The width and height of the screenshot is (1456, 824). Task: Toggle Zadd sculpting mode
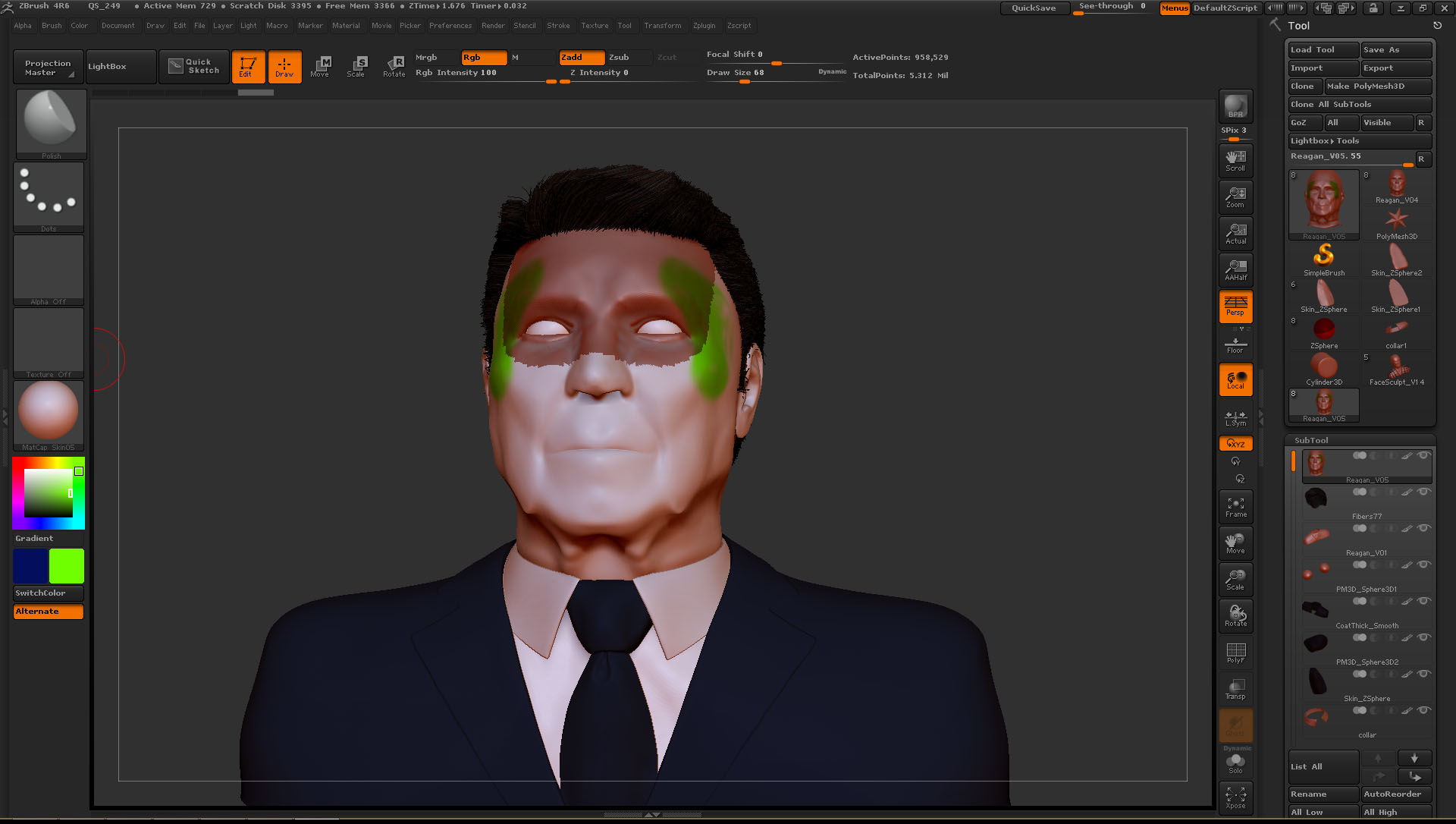pos(581,57)
